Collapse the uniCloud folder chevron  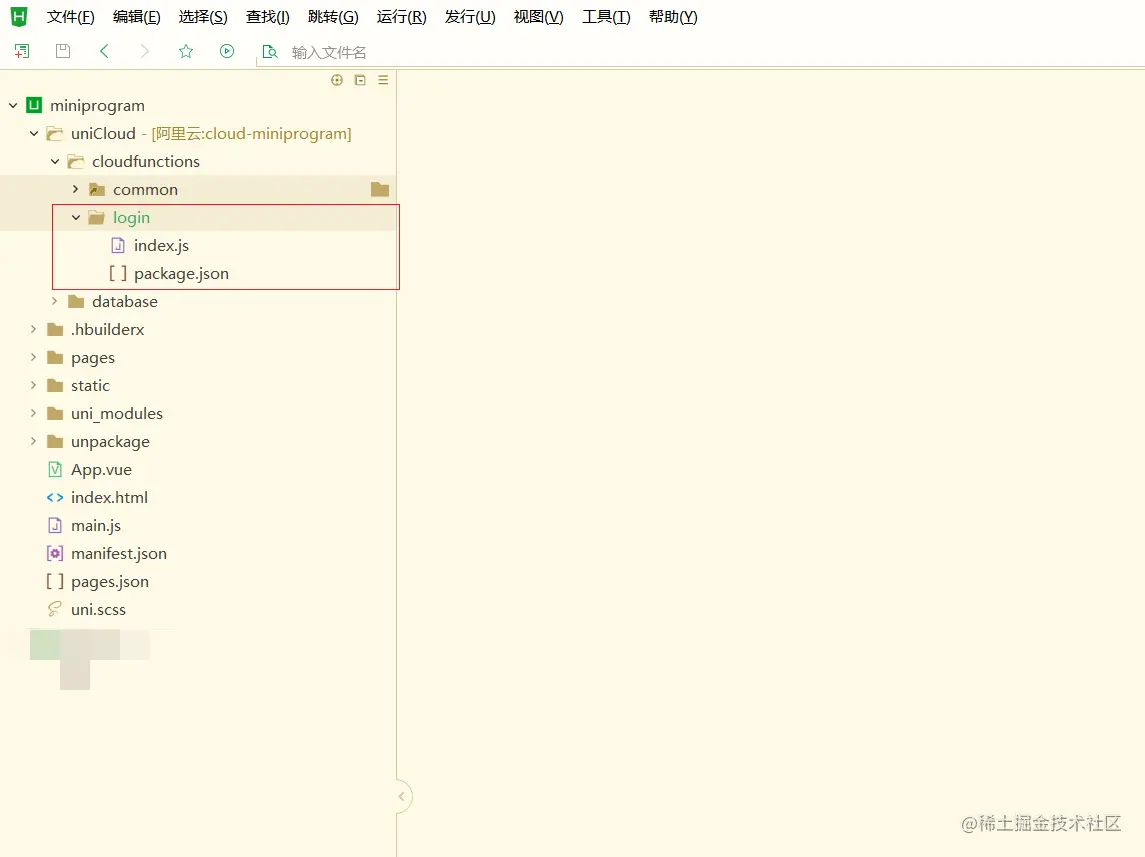point(34,134)
